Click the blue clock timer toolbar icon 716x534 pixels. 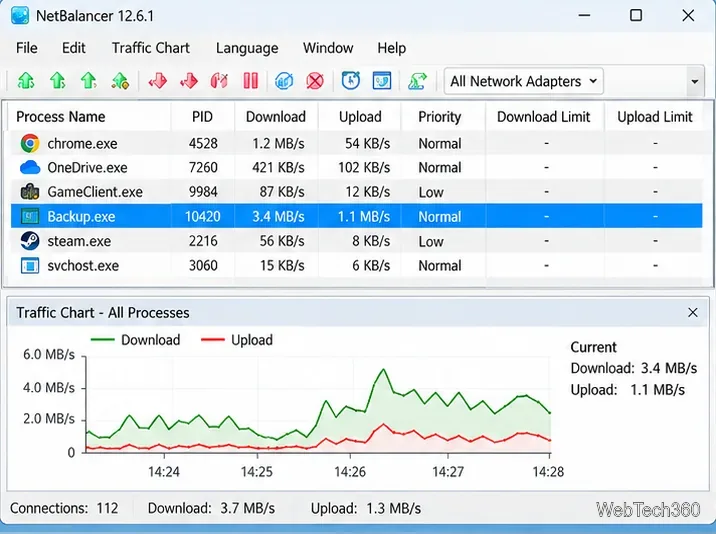pyautogui.click(x=351, y=81)
